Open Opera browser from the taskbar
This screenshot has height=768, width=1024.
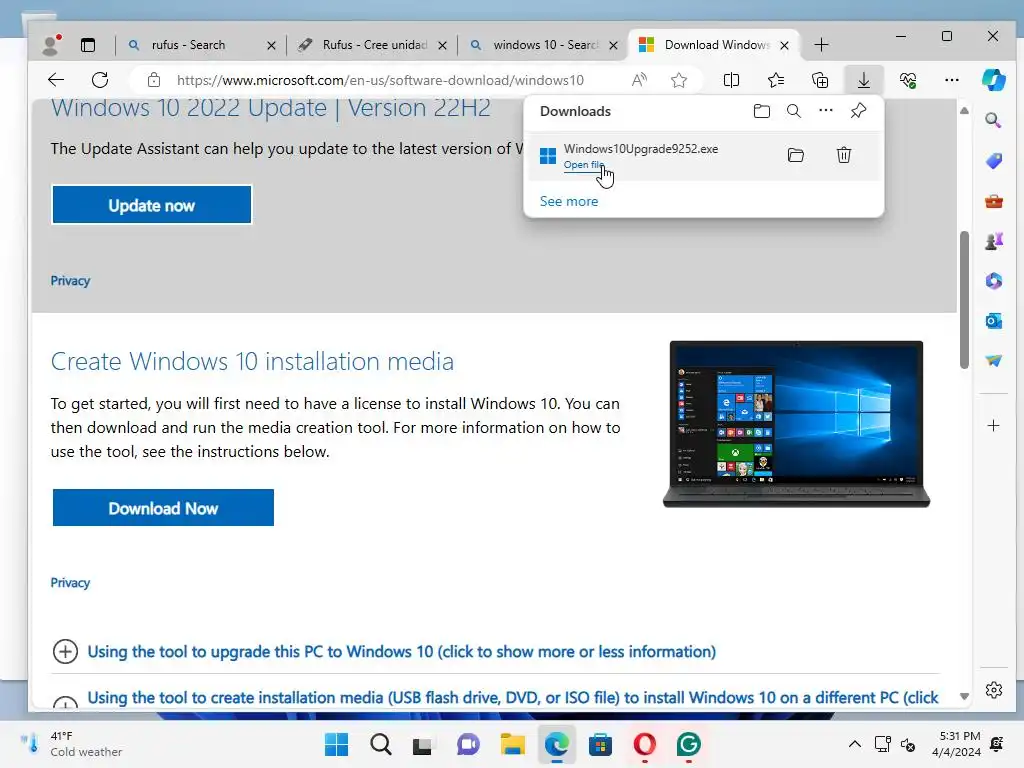[645, 744]
